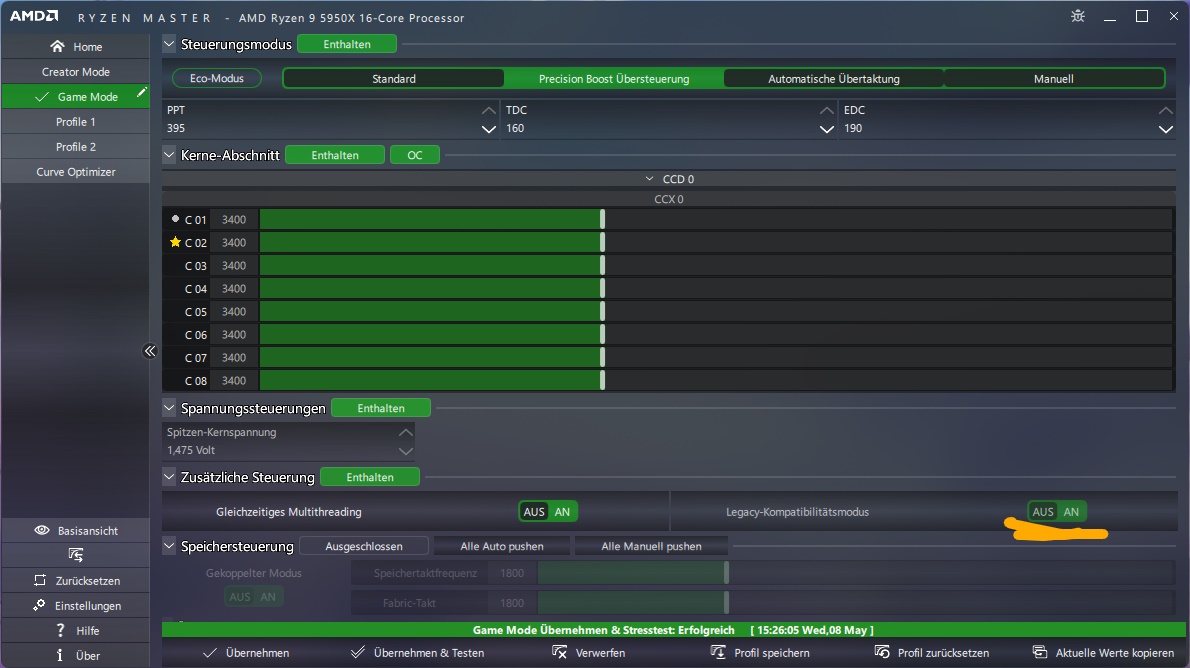Collapse the CCD 0 group
This screenshot has height=668, width=1190.
pyautogui.click(x=649, y=179)
